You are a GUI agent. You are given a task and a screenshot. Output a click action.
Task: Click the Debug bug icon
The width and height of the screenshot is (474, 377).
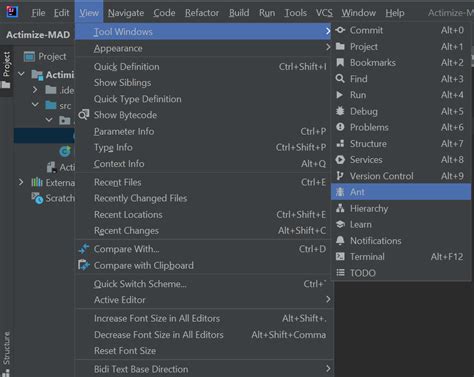(340, 111)
